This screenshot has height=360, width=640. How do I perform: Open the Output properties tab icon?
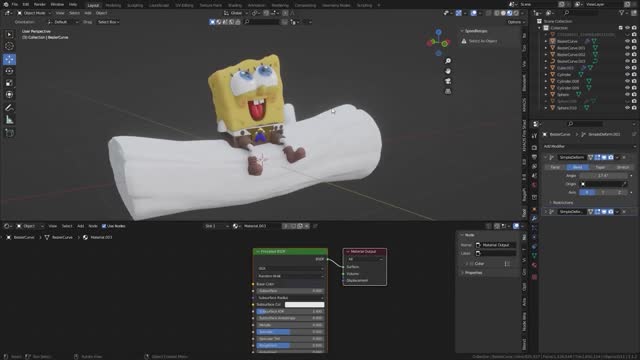click(x=534, y=157)
